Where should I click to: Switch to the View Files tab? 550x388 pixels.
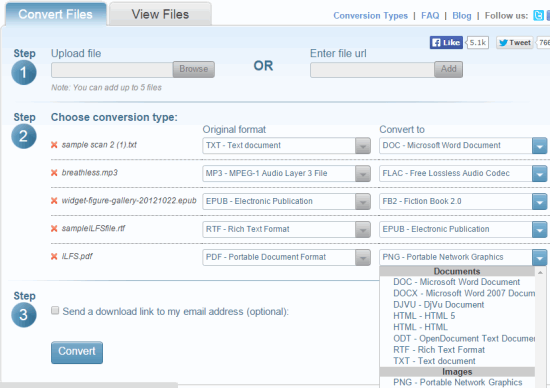tap(160, 14)
